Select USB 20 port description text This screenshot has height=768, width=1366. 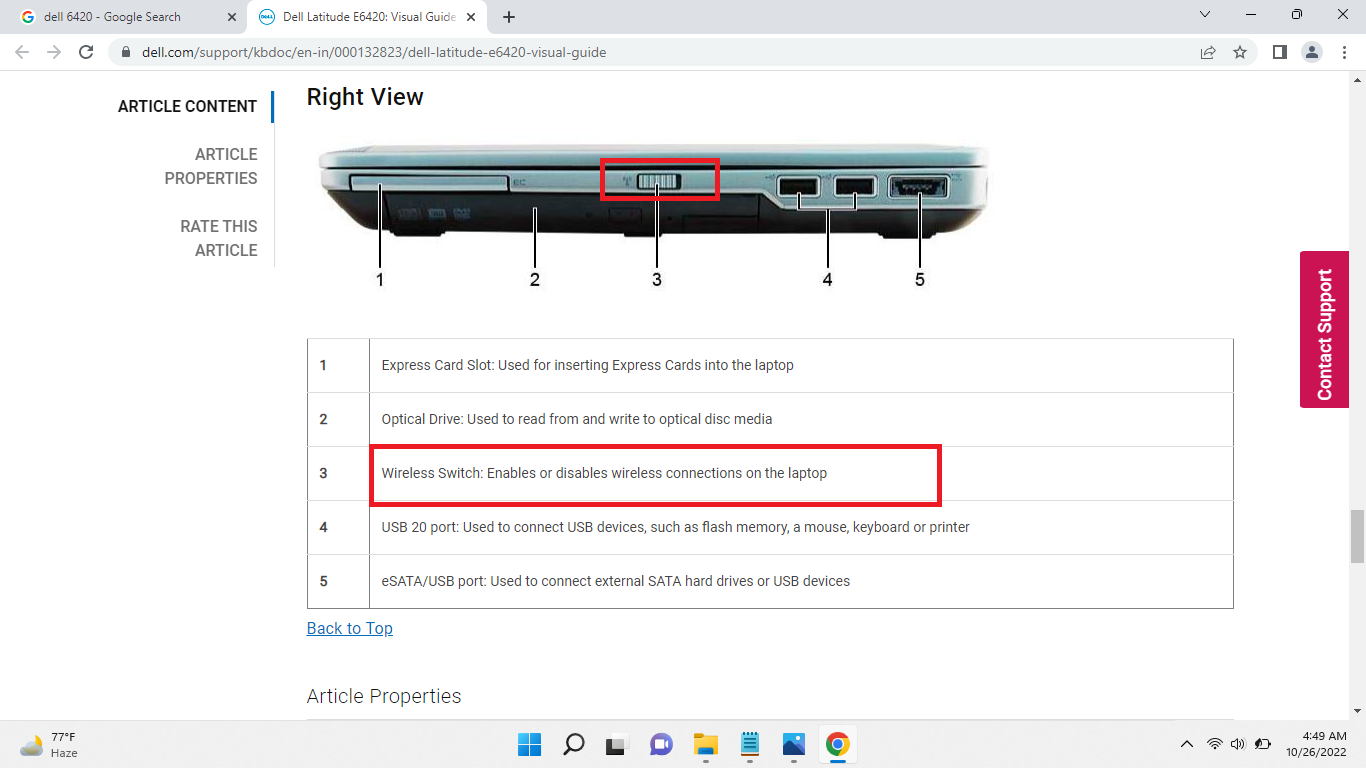(x=675, y=527)
